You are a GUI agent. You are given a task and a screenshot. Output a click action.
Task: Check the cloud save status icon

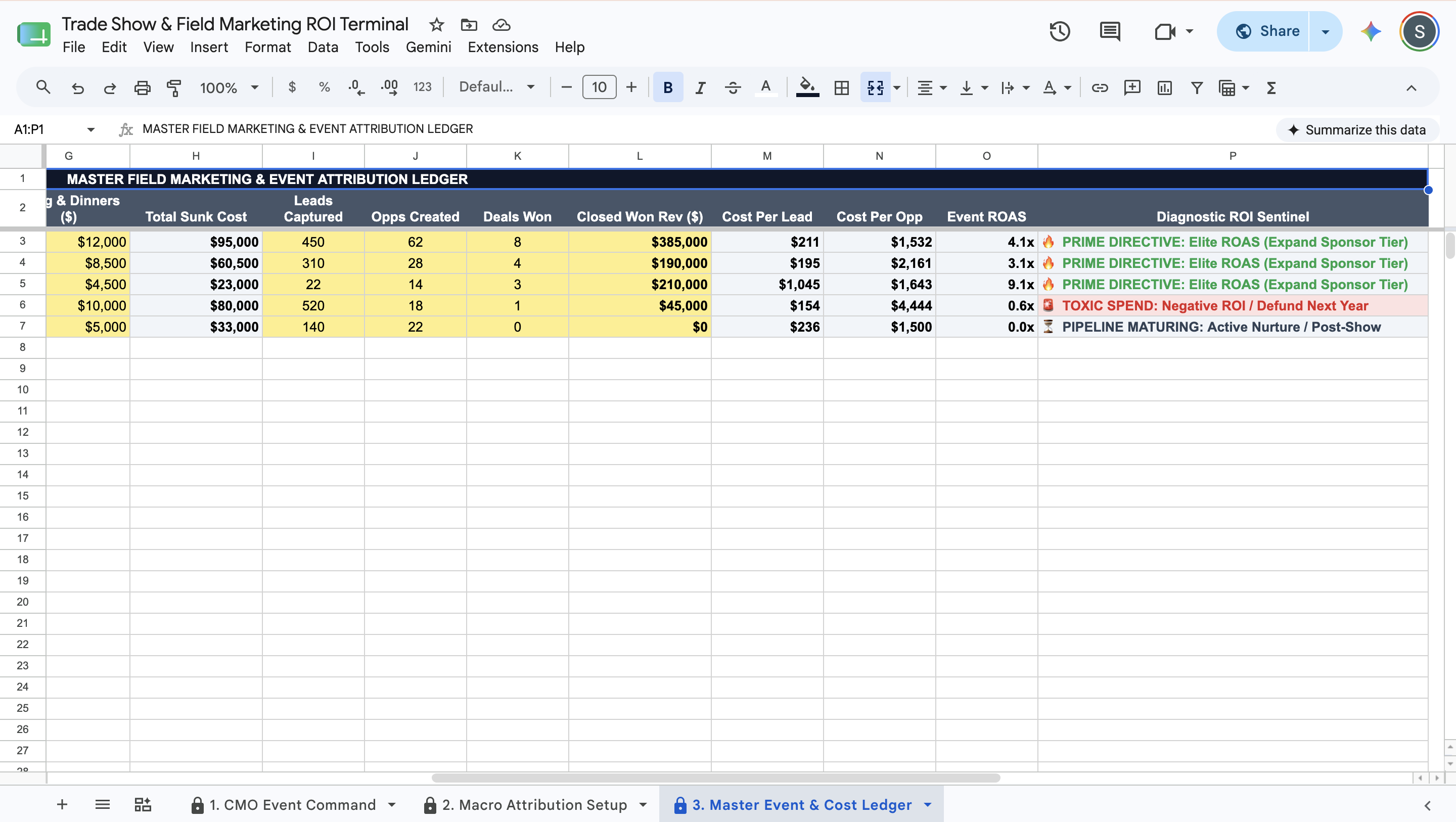coord(502,25)
